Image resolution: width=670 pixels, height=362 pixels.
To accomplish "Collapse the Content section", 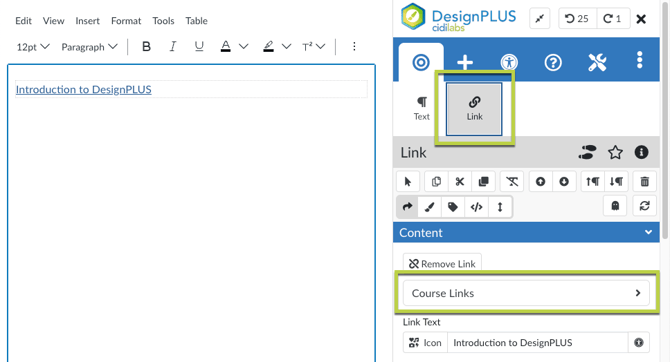I will [526, 232].
